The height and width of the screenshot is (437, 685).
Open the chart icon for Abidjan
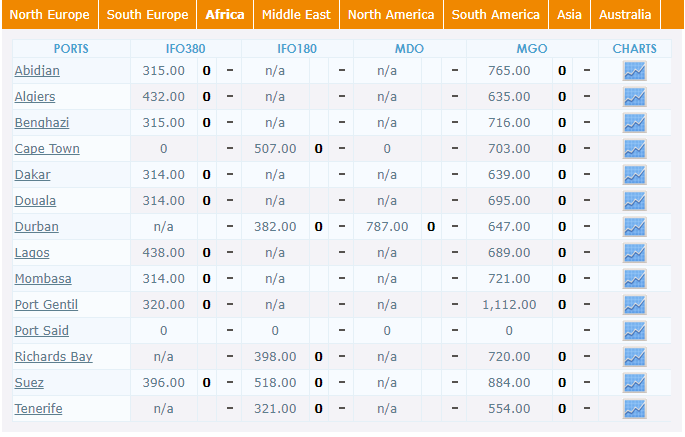click(634, 71)
